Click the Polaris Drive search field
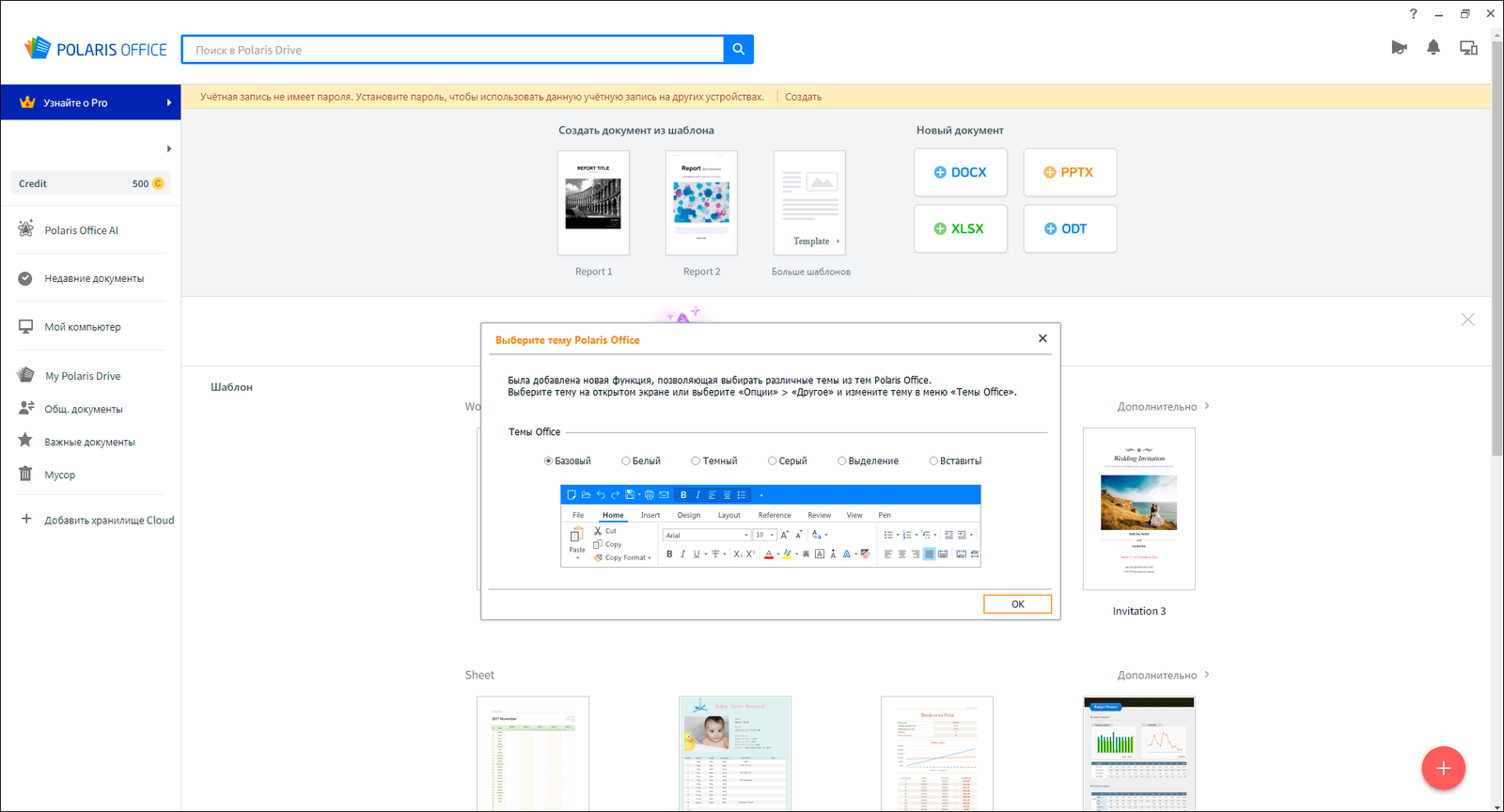 click(x=453, y=50)
